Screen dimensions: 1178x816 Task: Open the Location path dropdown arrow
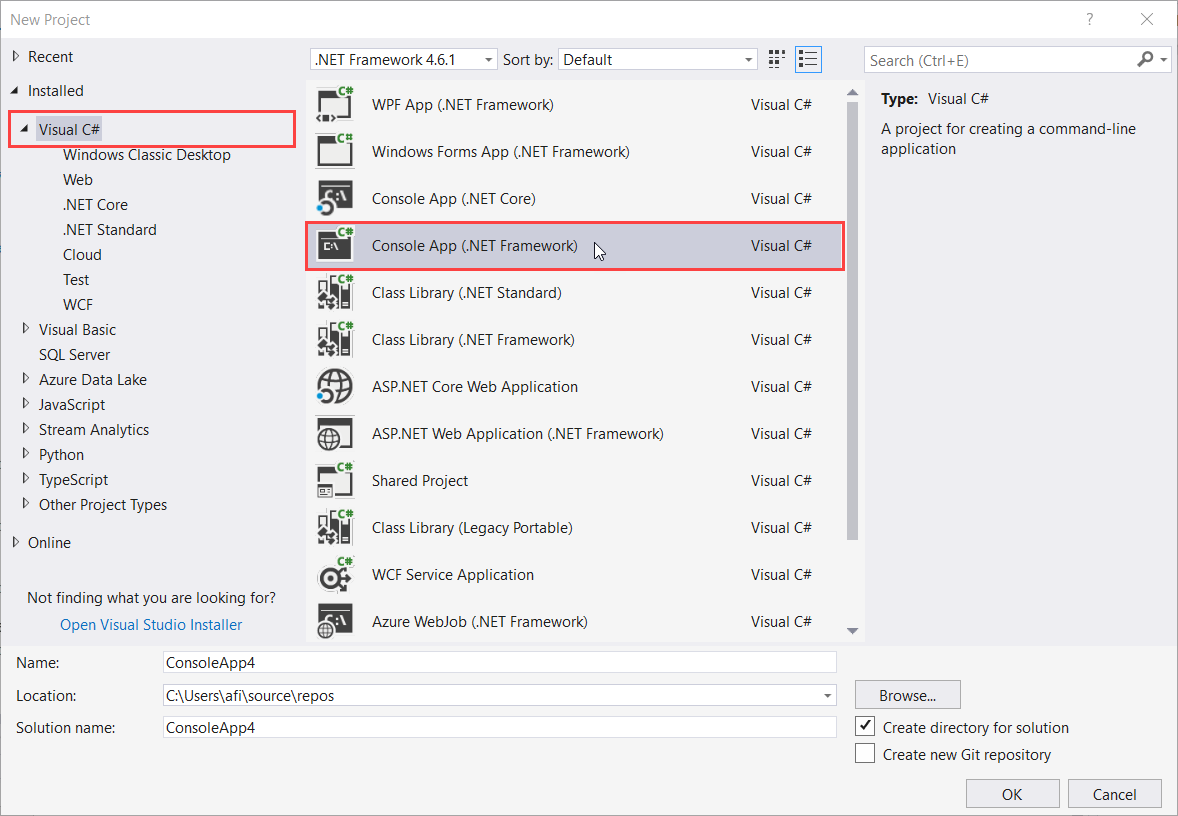point(827,696)
